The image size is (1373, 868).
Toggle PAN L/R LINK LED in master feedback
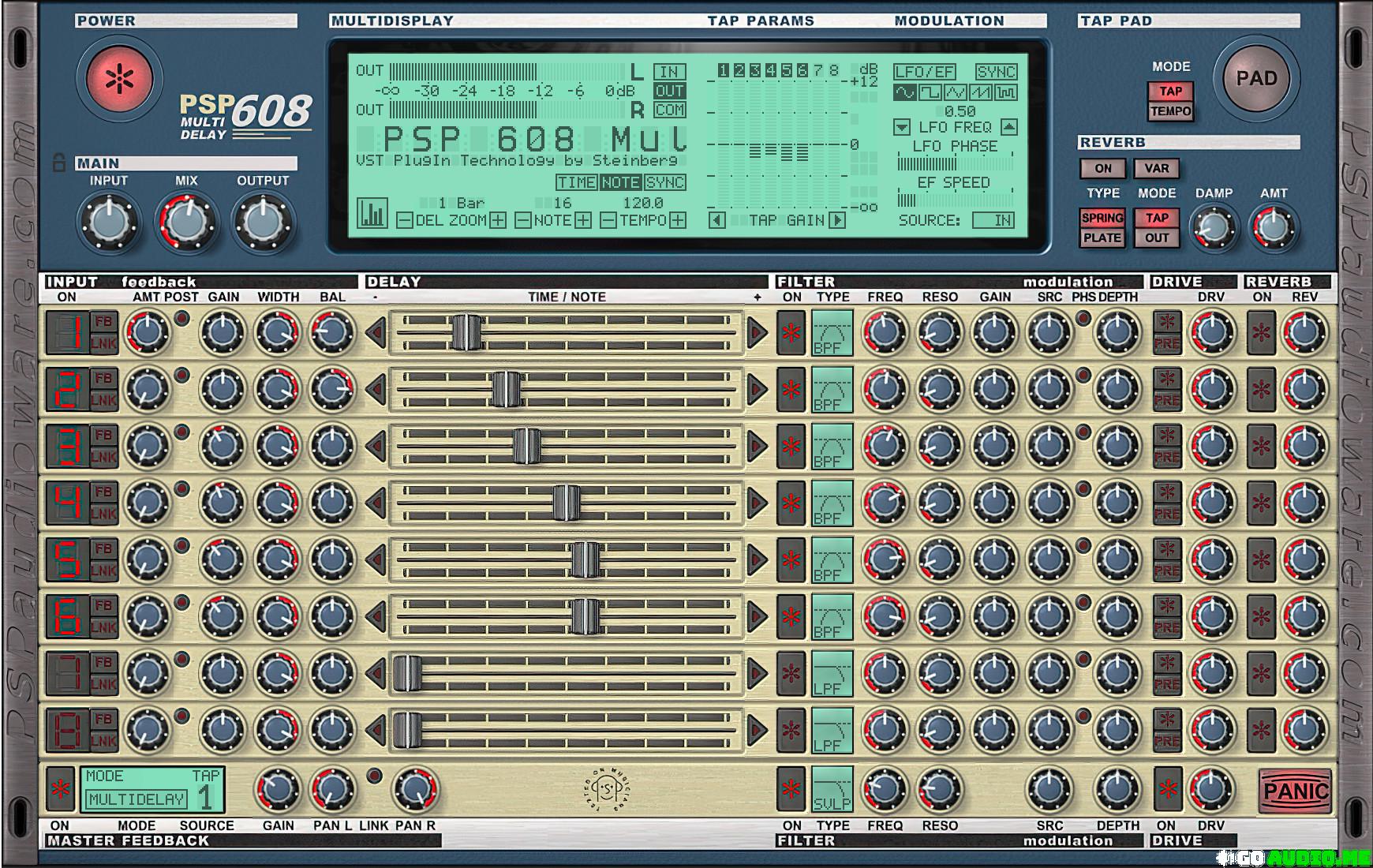(375, 775)
